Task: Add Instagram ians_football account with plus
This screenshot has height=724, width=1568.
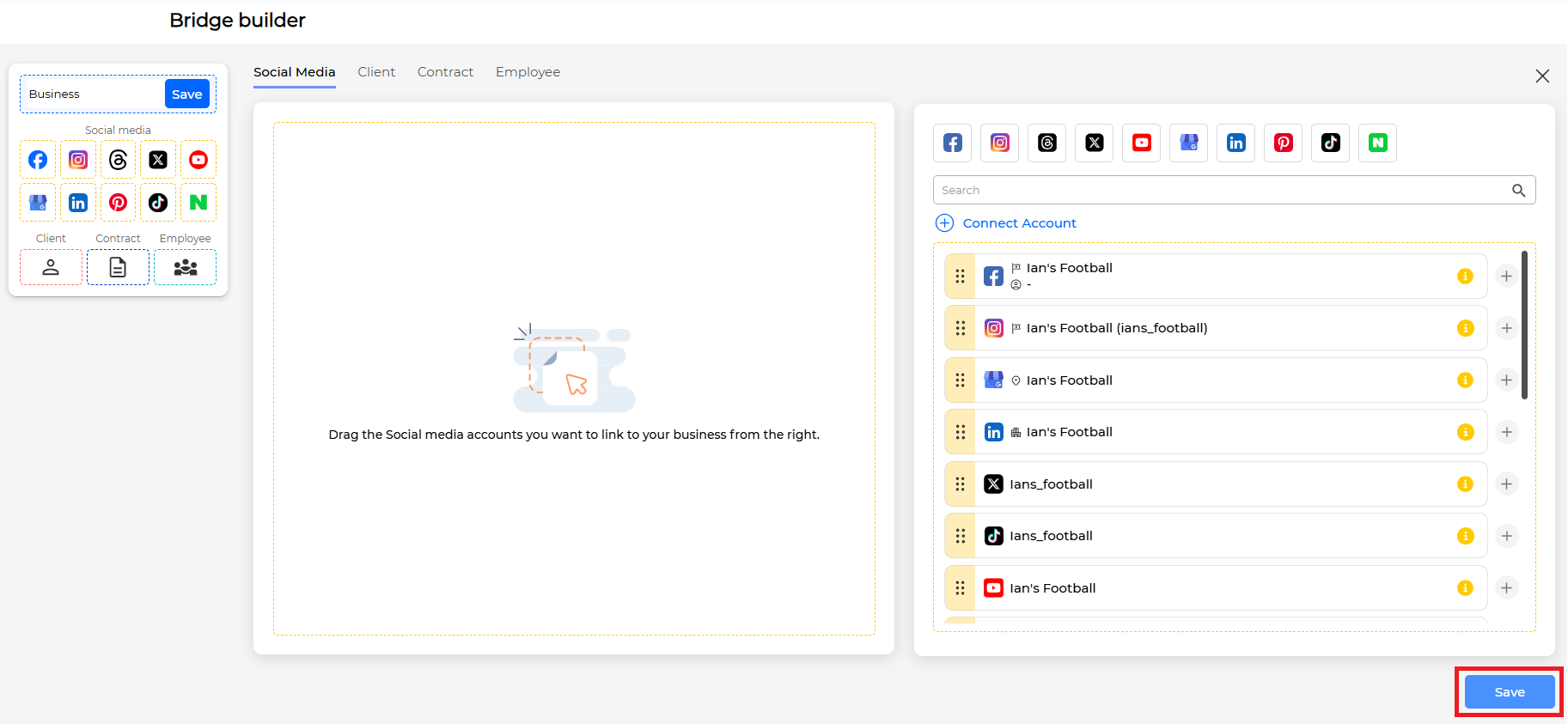Action: click(1506, 328)
